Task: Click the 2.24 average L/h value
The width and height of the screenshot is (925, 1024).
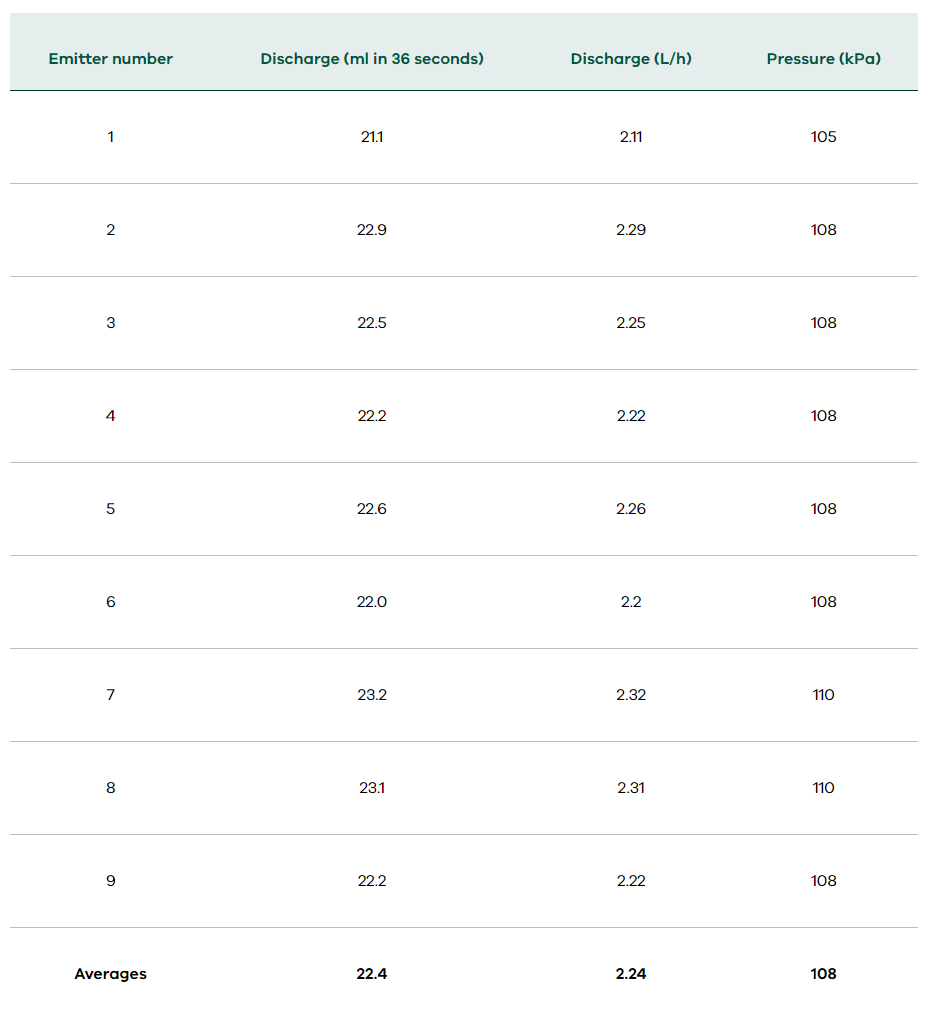Action: click(x=631, y=974)
